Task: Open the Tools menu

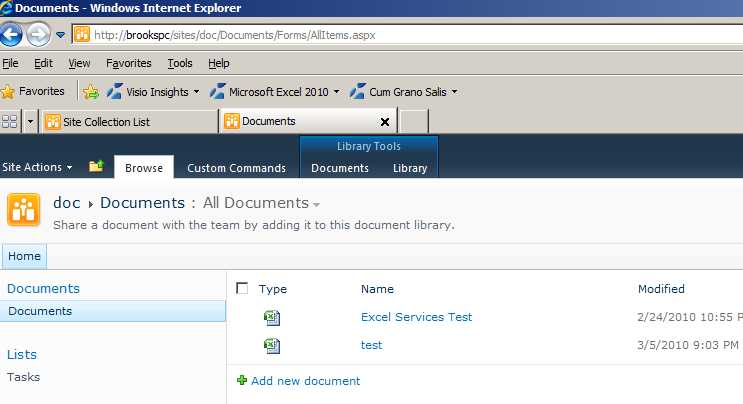Action: click(180, 63)
